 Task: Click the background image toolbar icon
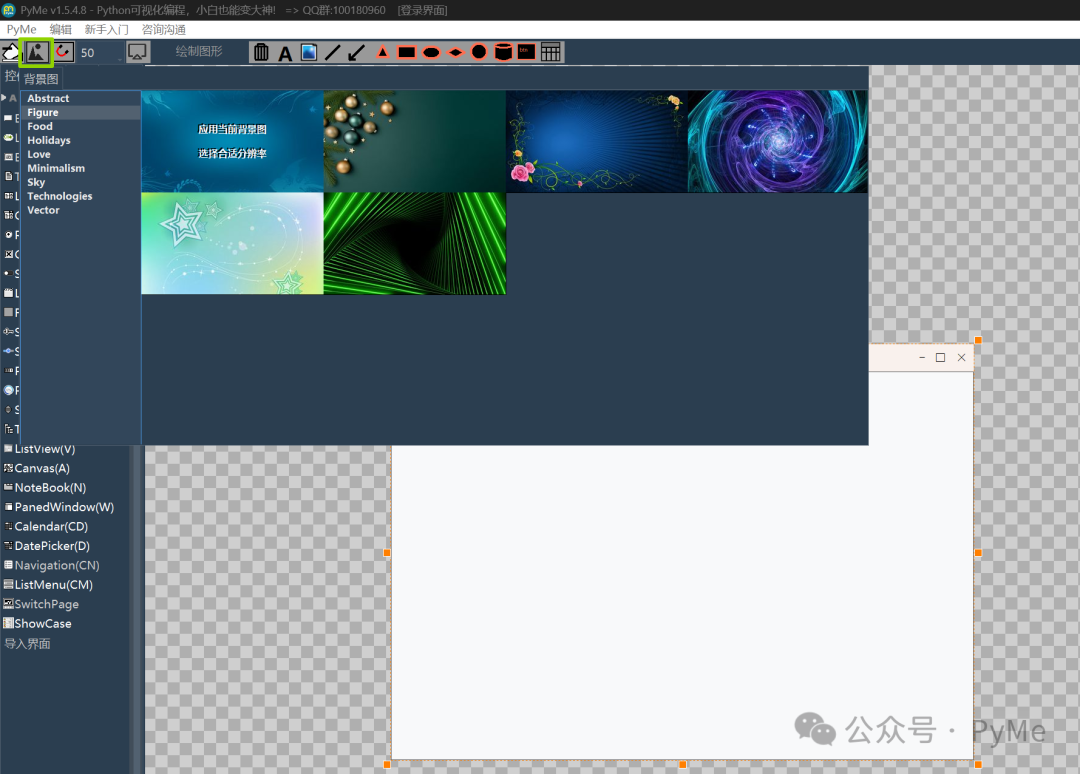(37, 52)
